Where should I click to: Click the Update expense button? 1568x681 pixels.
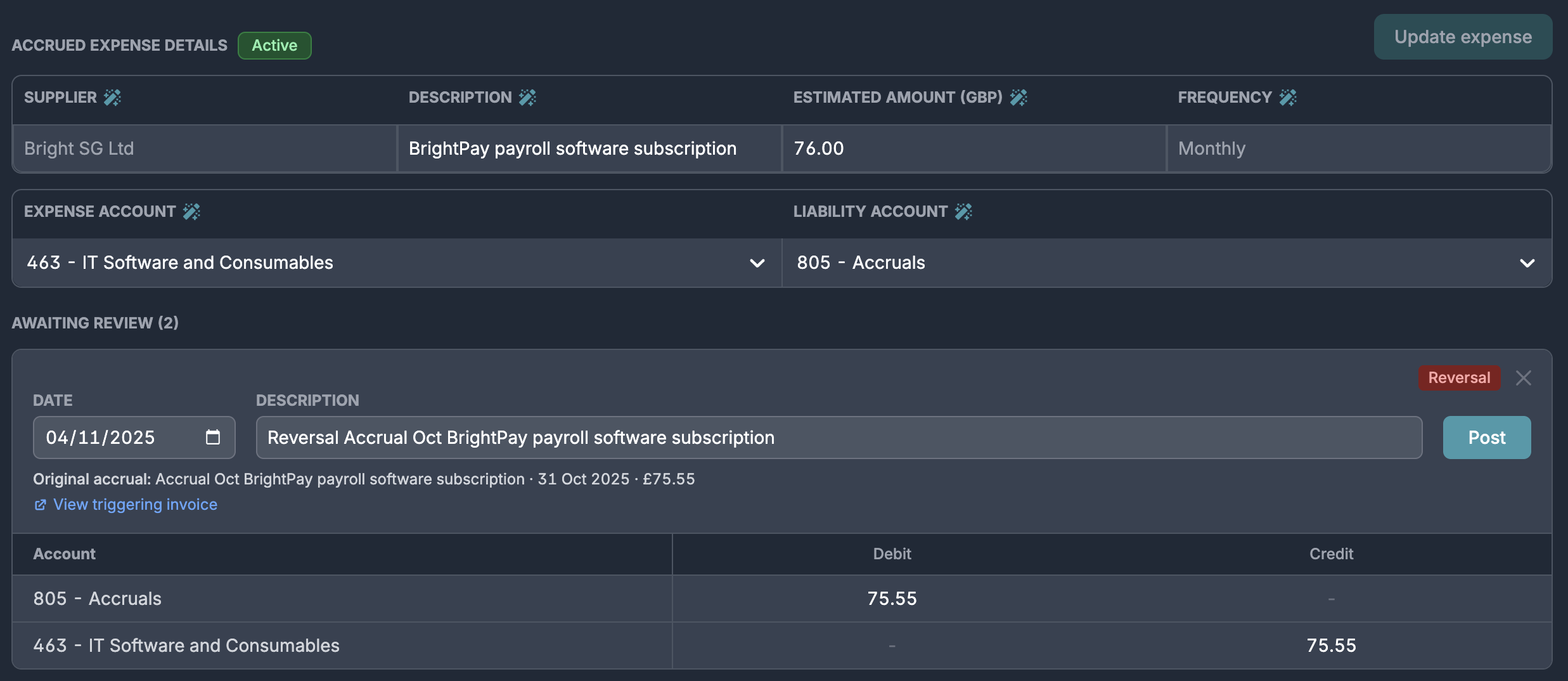tap(1463, 37)
